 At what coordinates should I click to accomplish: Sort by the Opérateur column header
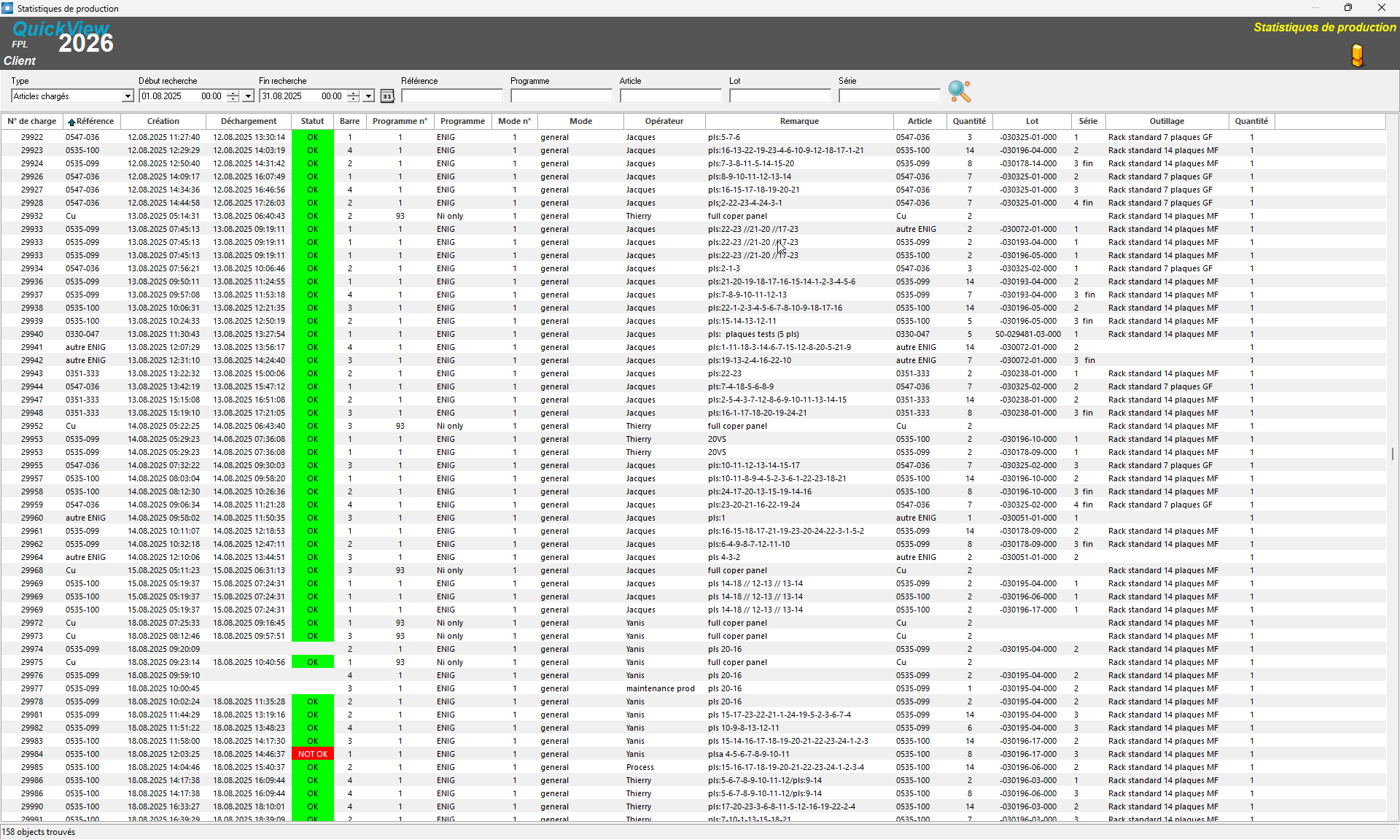(x=664, y=121)
